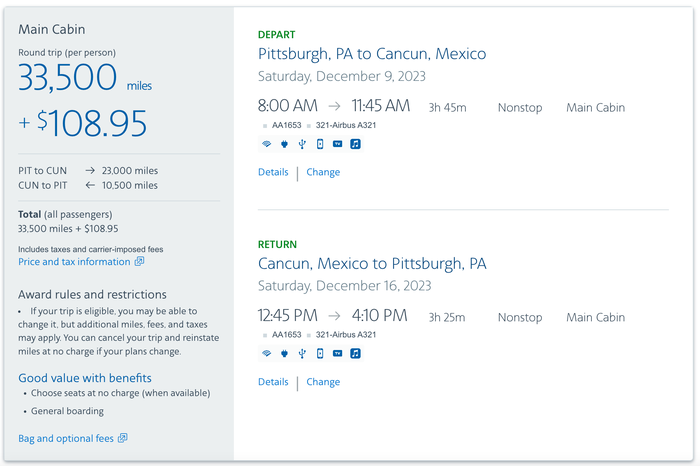Open the Price and tax information link
Viewport: 700px width, 466px height.
pyautogui.click(x=74, y=262)
